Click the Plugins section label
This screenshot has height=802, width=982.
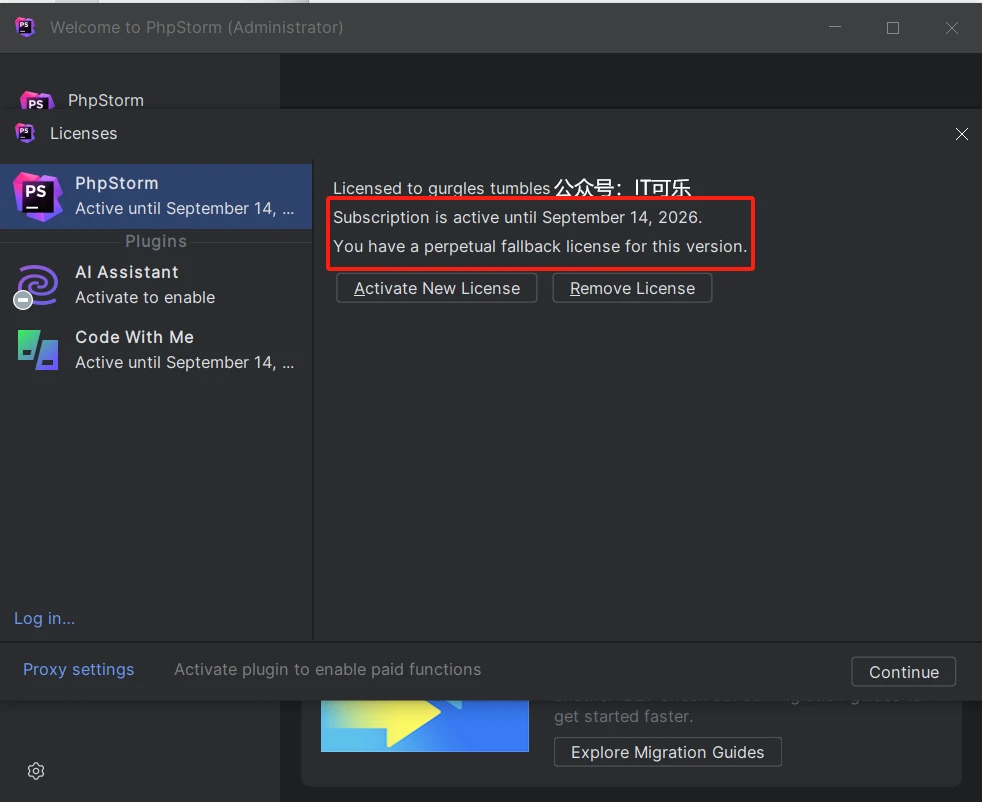tap(156, 241)
